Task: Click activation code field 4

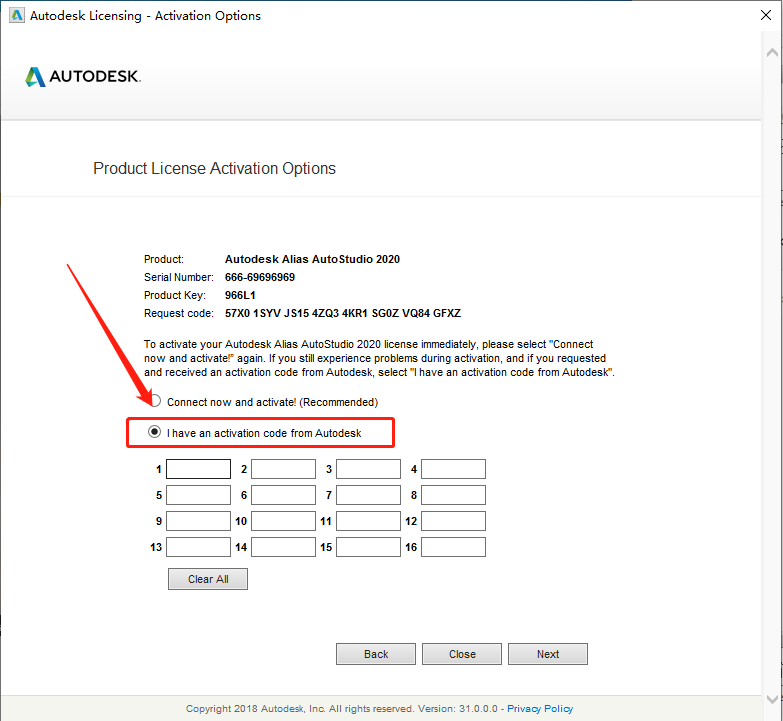Action: tap(453, 469)
